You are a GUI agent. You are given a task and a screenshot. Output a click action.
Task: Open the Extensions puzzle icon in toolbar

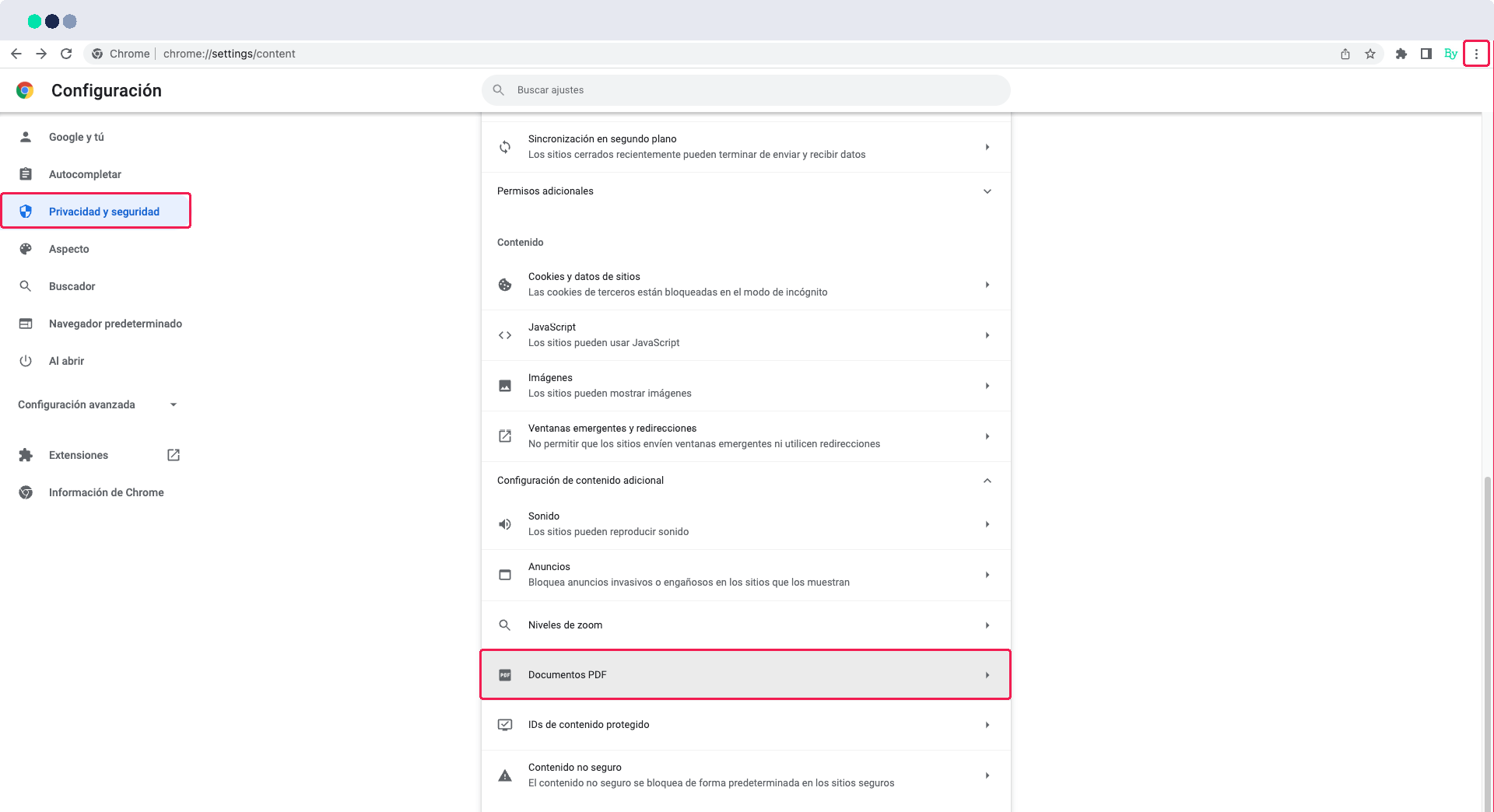[1401, 54]
